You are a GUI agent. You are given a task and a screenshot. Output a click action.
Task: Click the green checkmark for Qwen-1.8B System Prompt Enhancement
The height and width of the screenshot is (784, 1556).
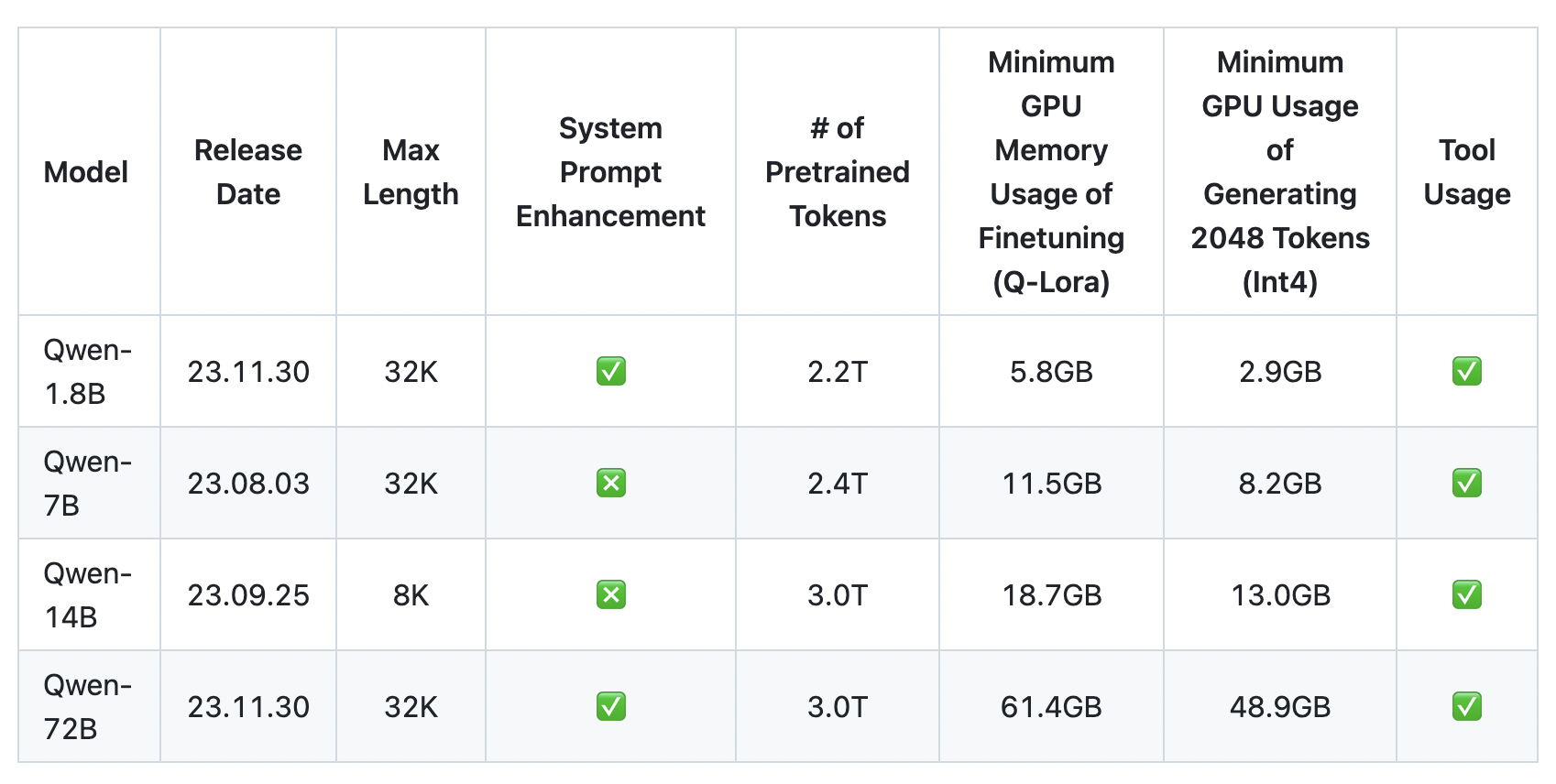pos(611,372)
